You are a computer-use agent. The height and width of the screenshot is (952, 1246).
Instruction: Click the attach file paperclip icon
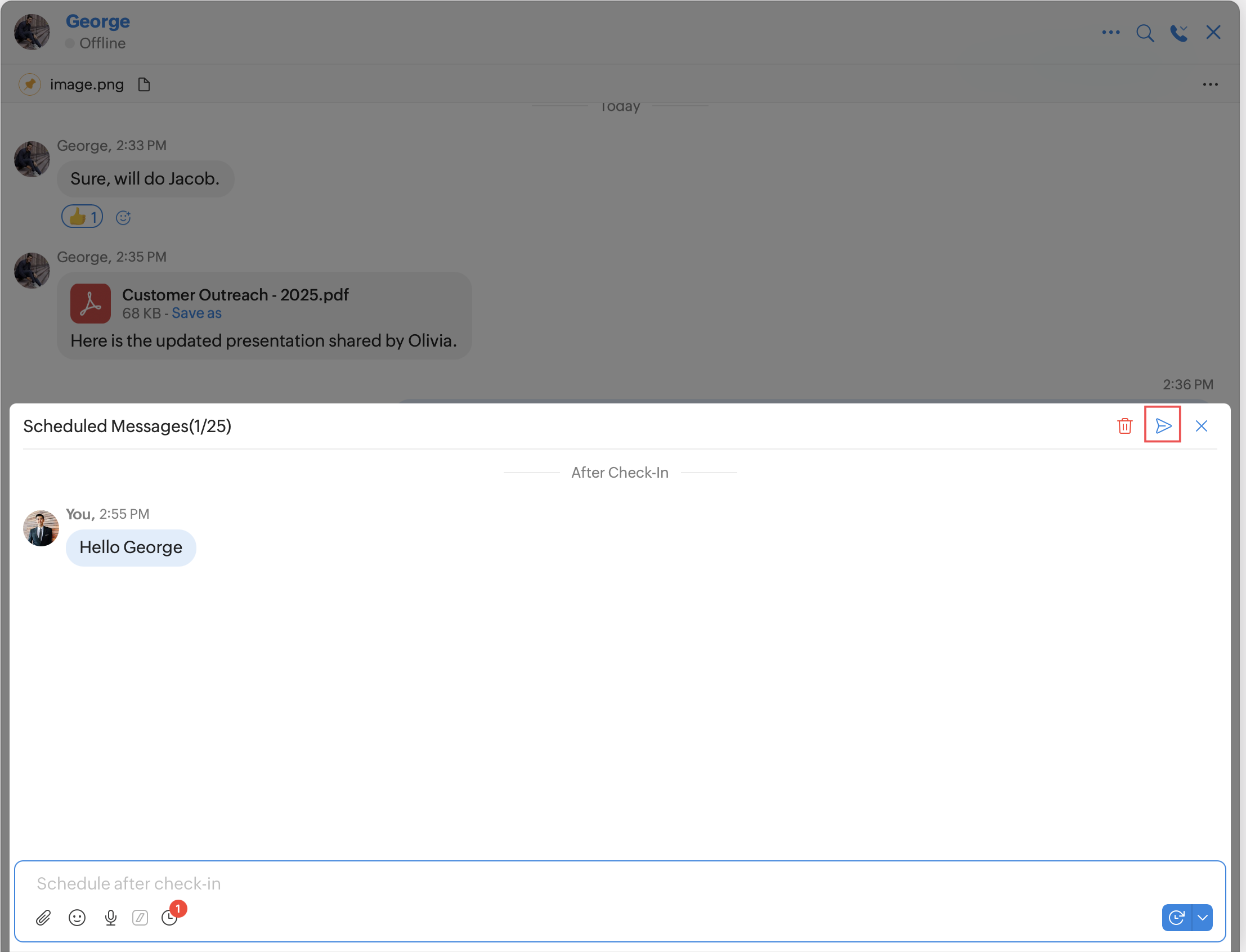pyautogui.click(x=43, y=918)
